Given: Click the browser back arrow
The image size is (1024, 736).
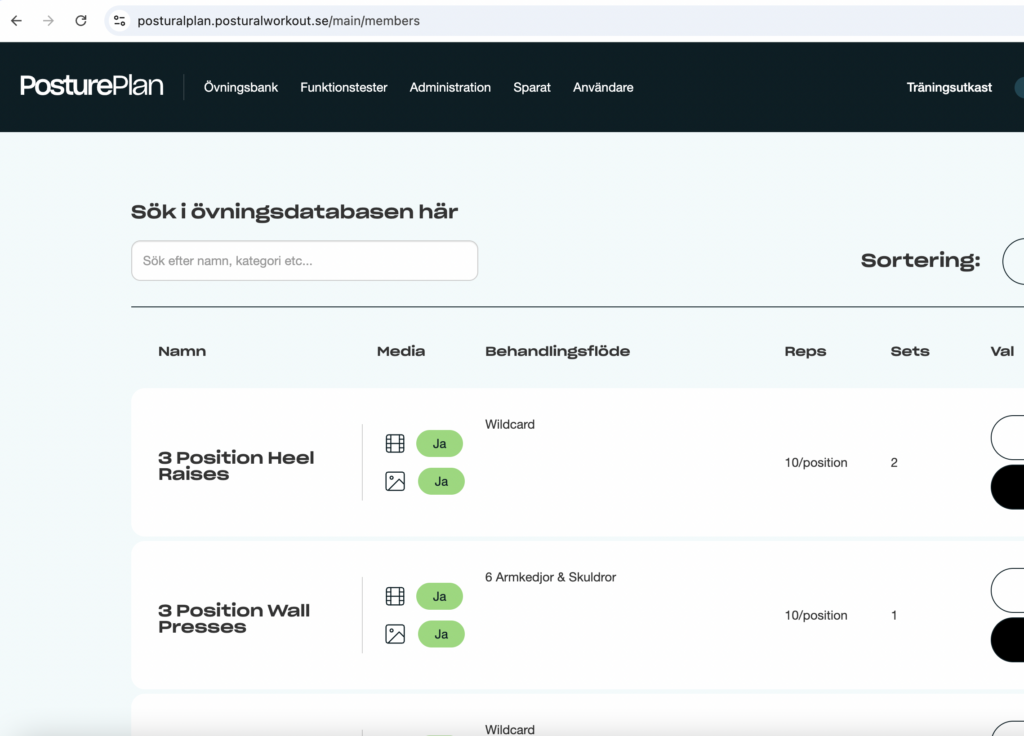Looking at the screenshot, I should 16,20.
